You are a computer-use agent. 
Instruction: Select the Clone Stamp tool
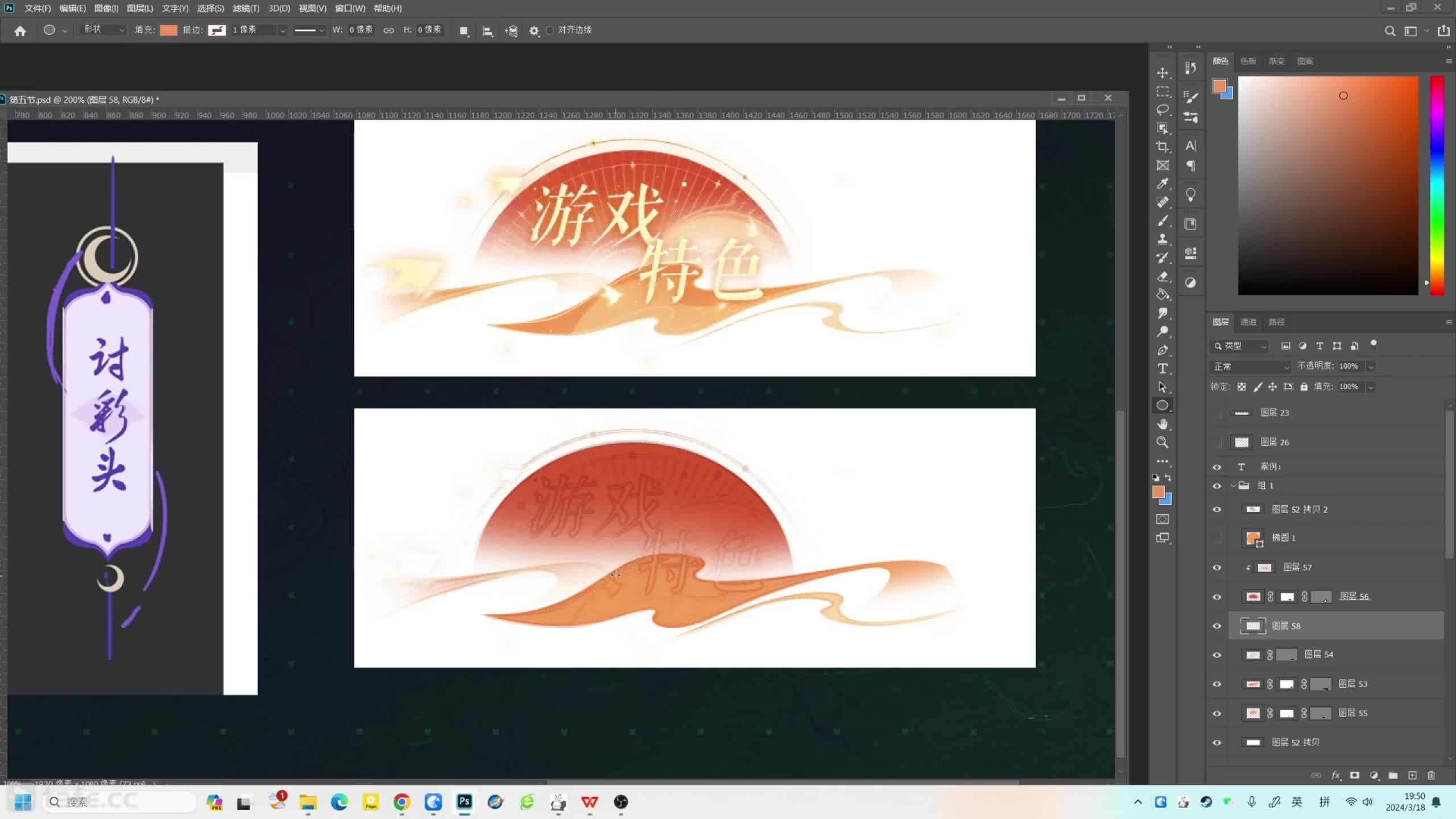[1163, 239]
